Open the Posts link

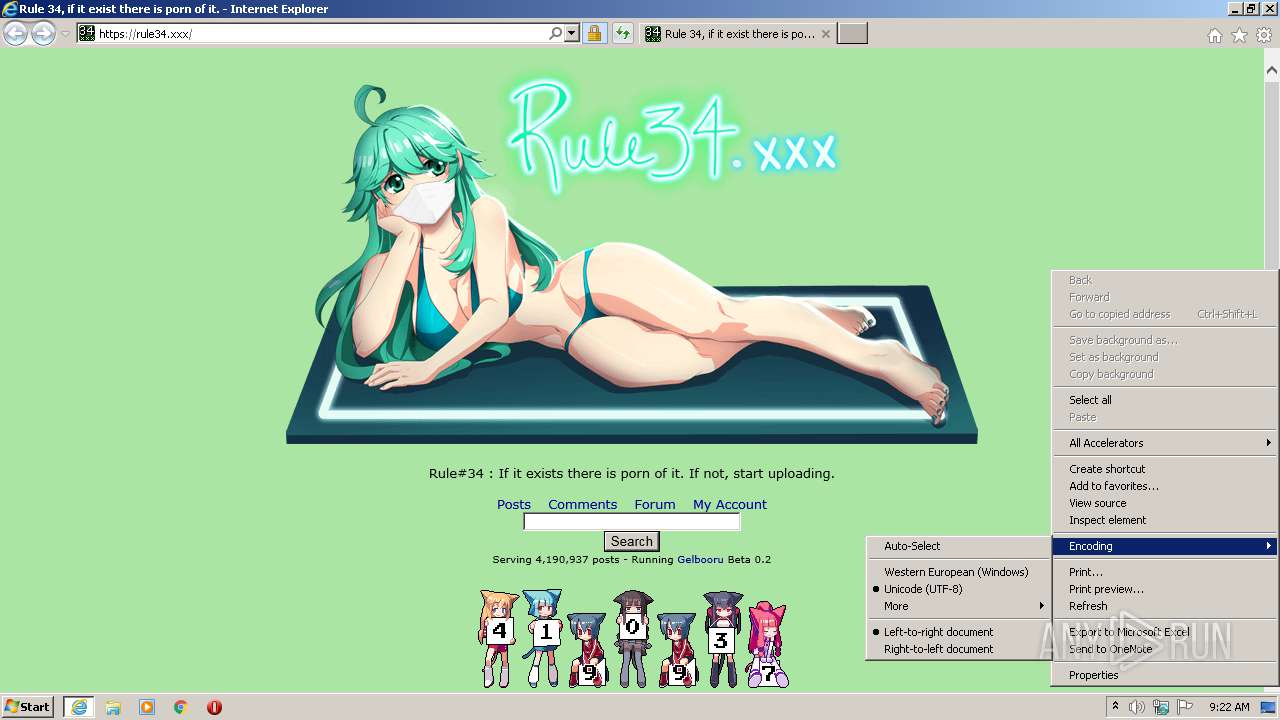click(514, 504)
